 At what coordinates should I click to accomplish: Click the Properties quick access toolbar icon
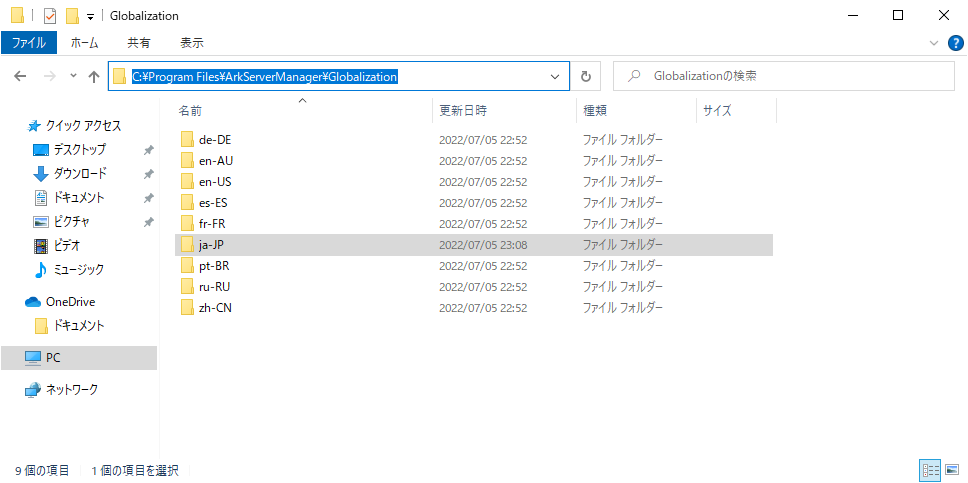(x=50, y=15)
